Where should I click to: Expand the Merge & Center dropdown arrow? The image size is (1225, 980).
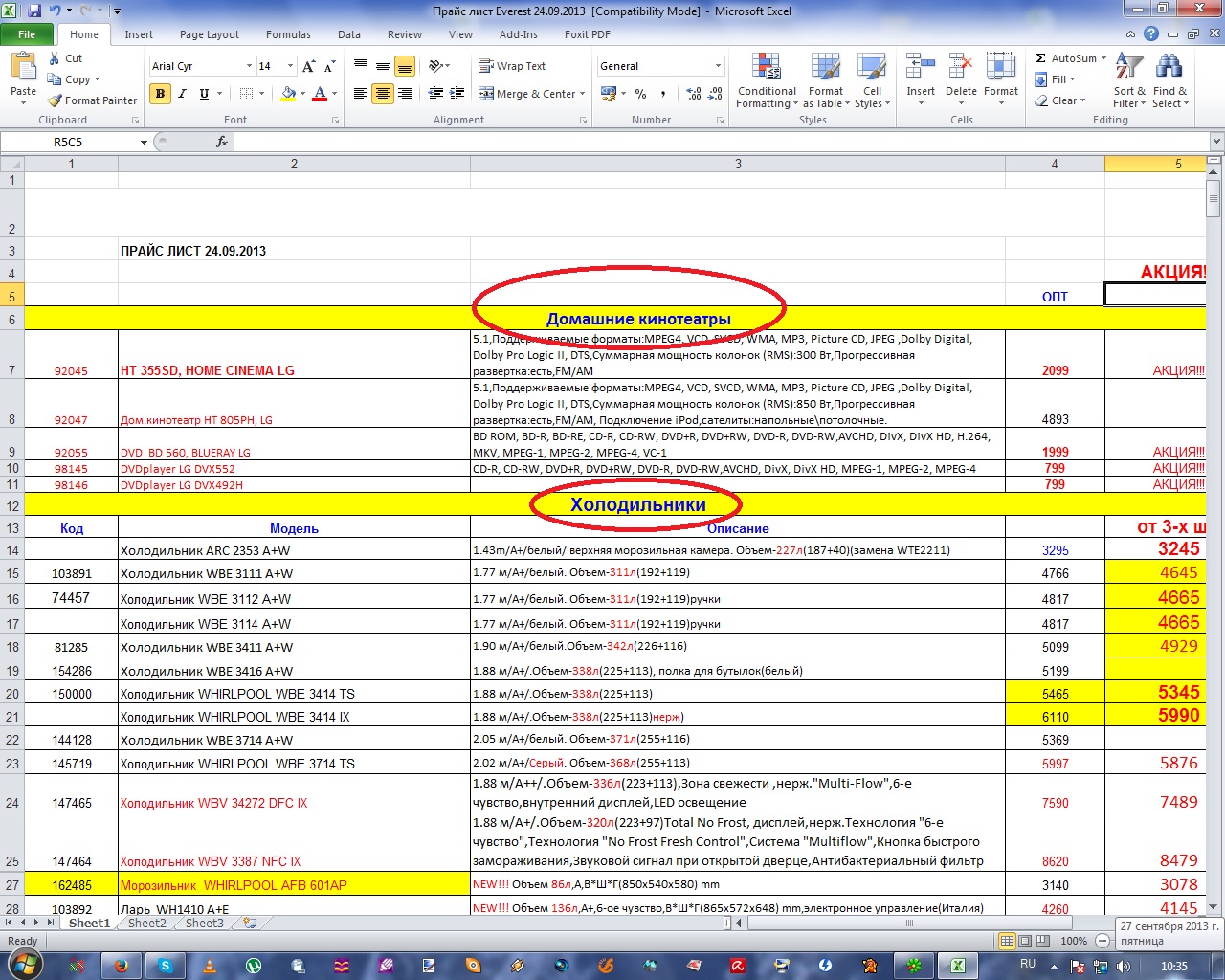tap(584, 94)
